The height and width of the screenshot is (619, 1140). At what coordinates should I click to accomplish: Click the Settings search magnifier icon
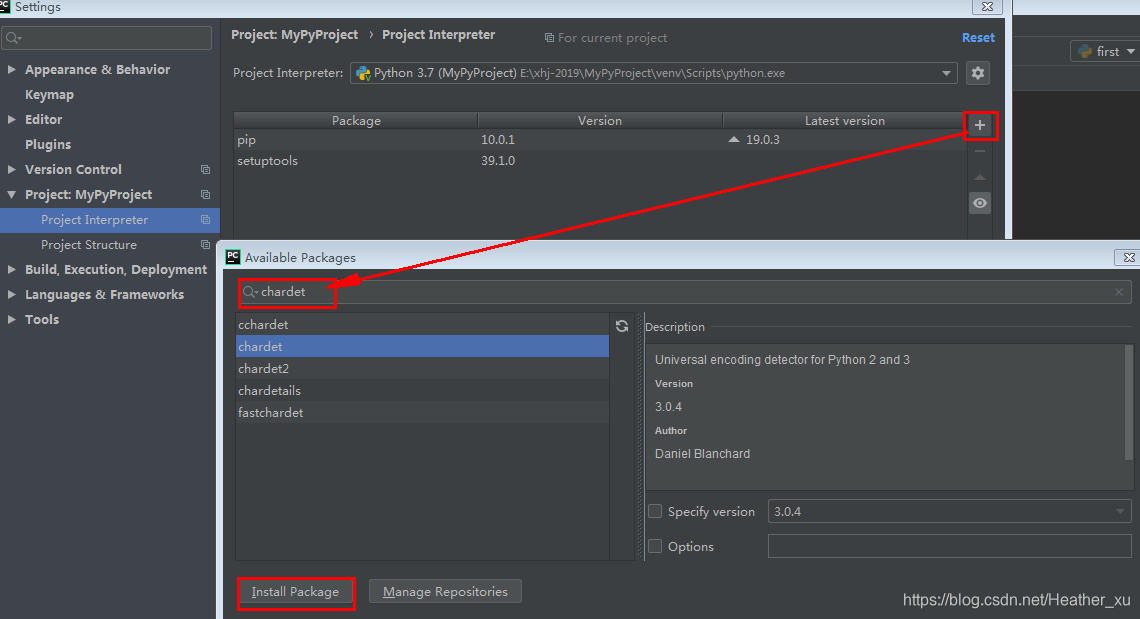(x=13, y=38)
